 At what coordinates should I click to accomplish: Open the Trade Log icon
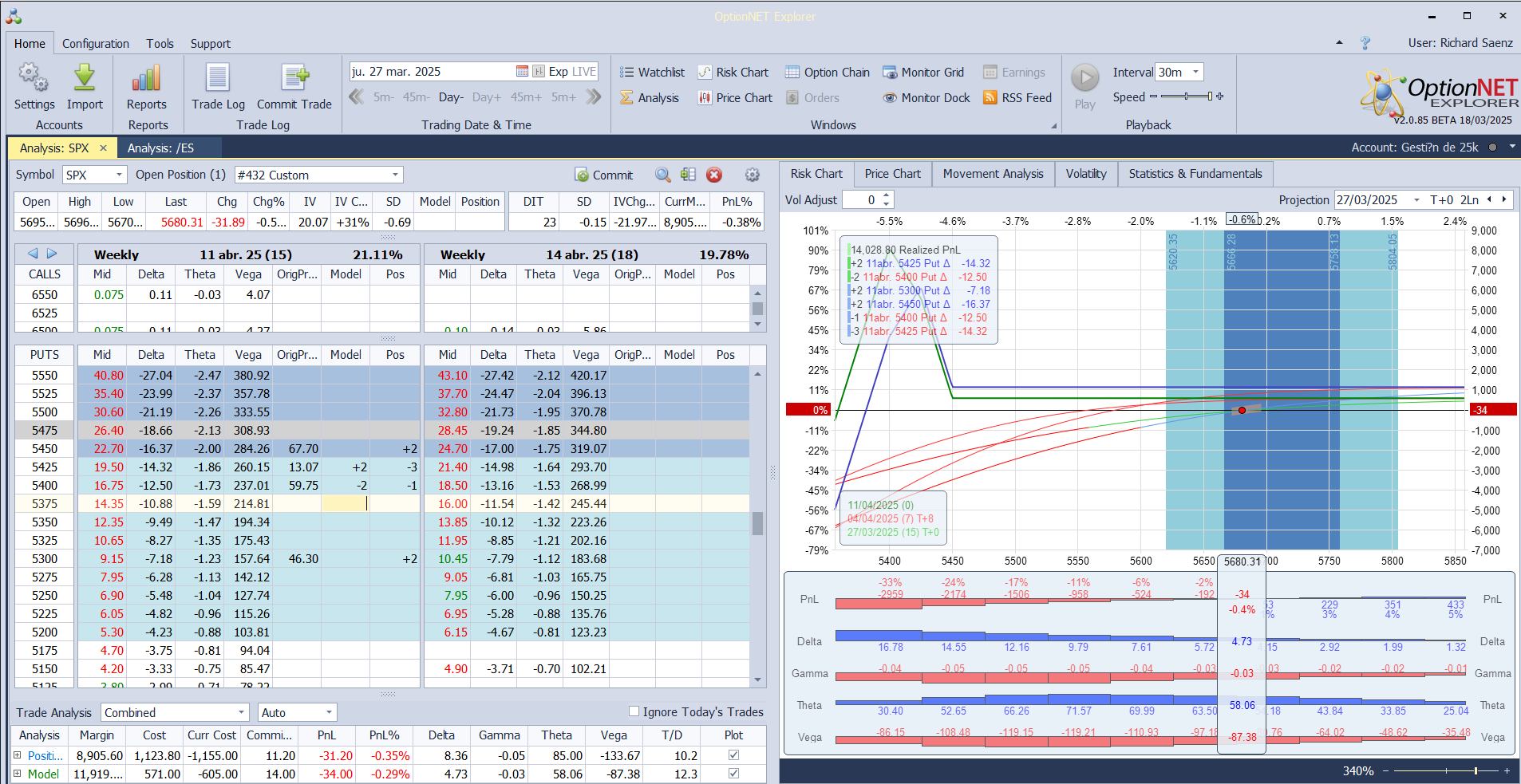click(x=218, y=78)
